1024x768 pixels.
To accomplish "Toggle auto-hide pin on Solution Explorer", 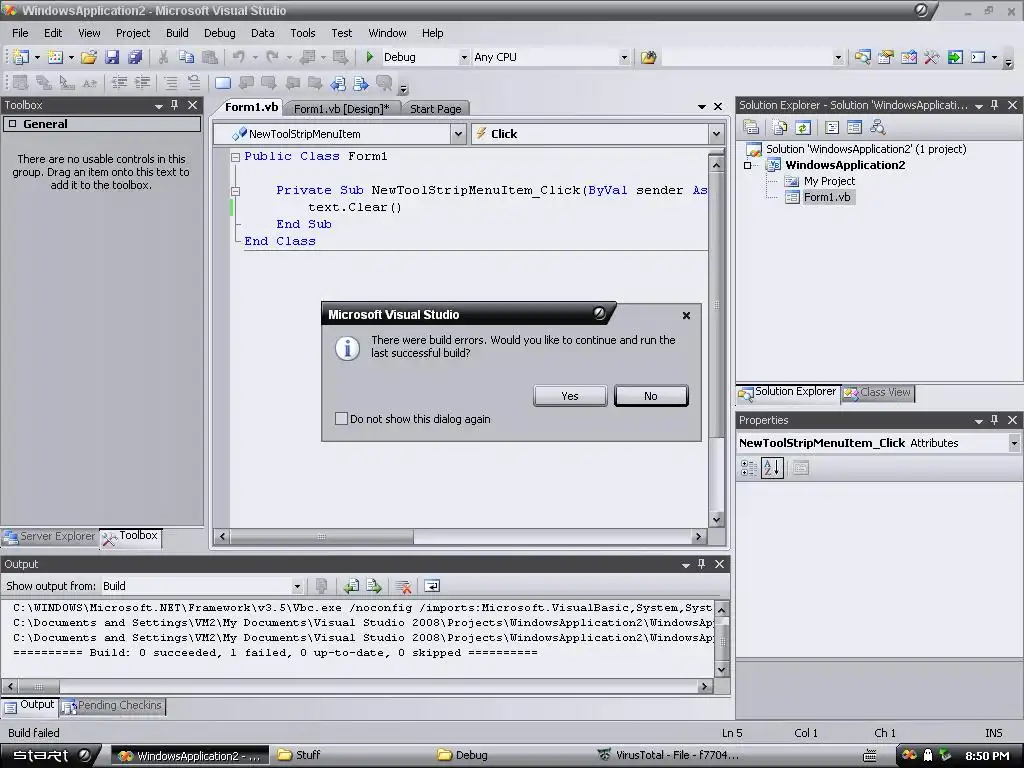I will coord(995,105).
